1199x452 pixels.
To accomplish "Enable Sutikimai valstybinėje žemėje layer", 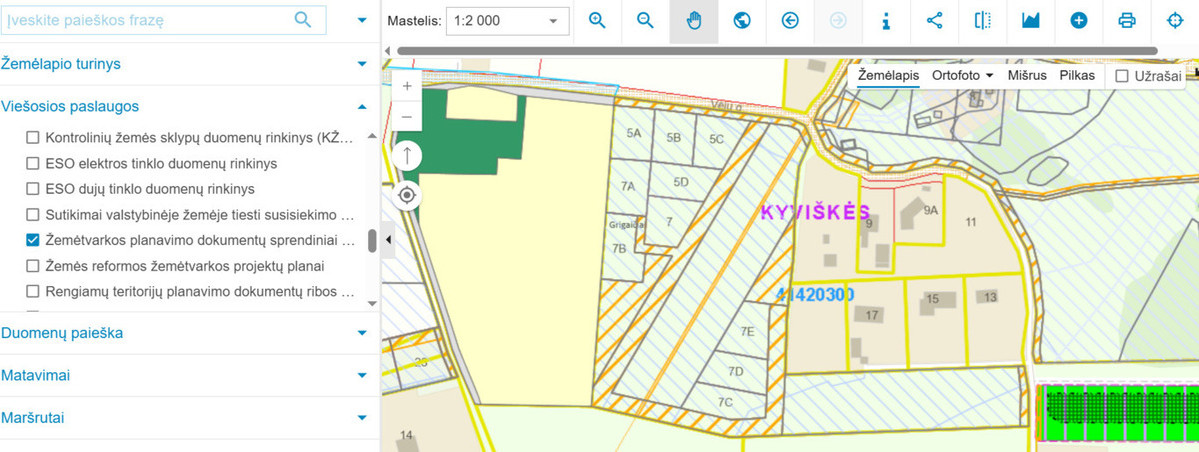I will click(32, 215).
